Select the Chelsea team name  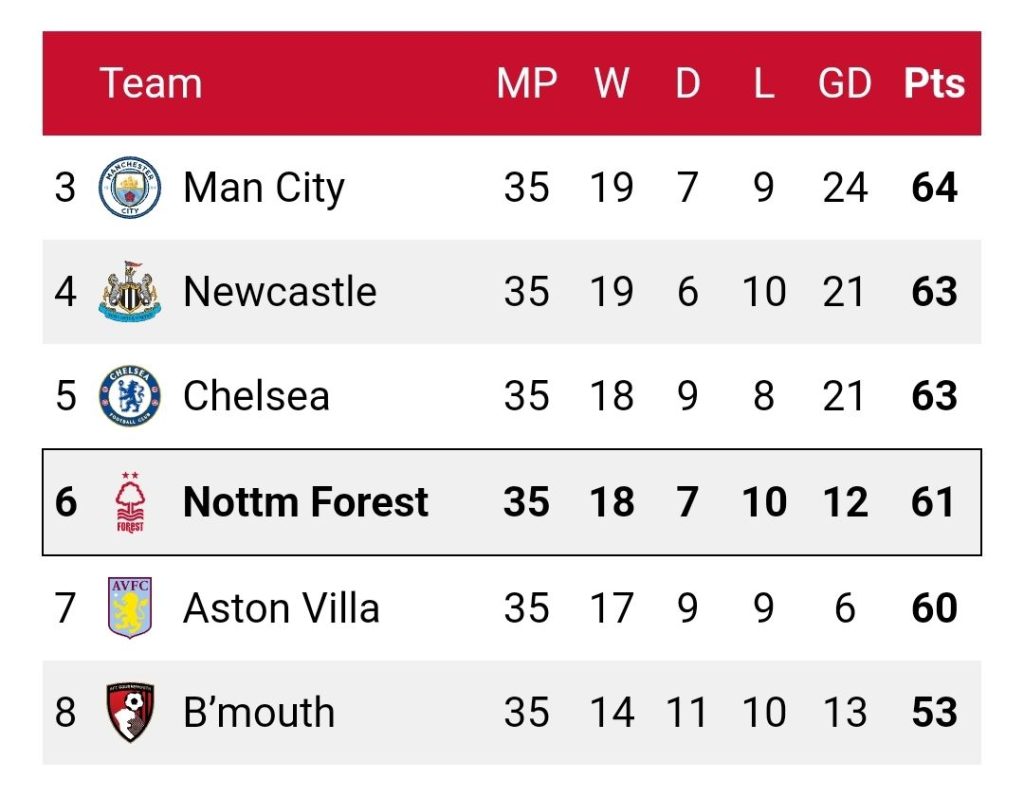coord(256,396)
